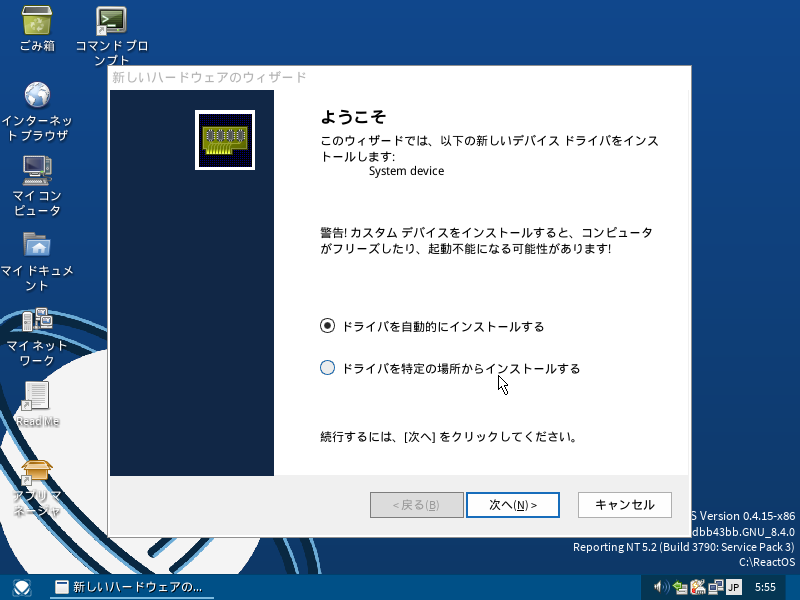This screenshot has width=800, height=600.
Task: Click the System device text
Action: 406,171
